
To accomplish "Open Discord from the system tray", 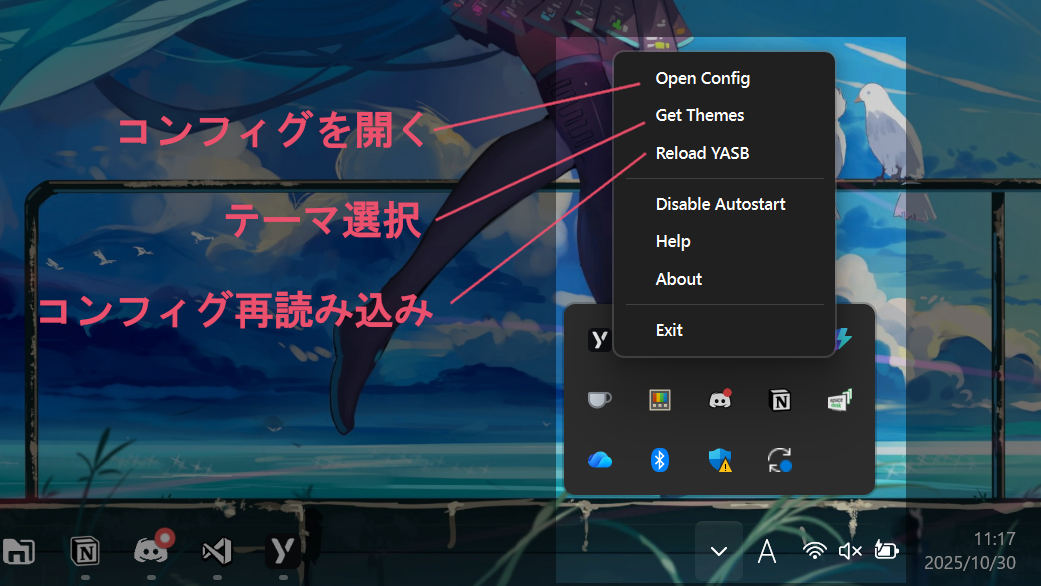I will [x=720, y=399].
